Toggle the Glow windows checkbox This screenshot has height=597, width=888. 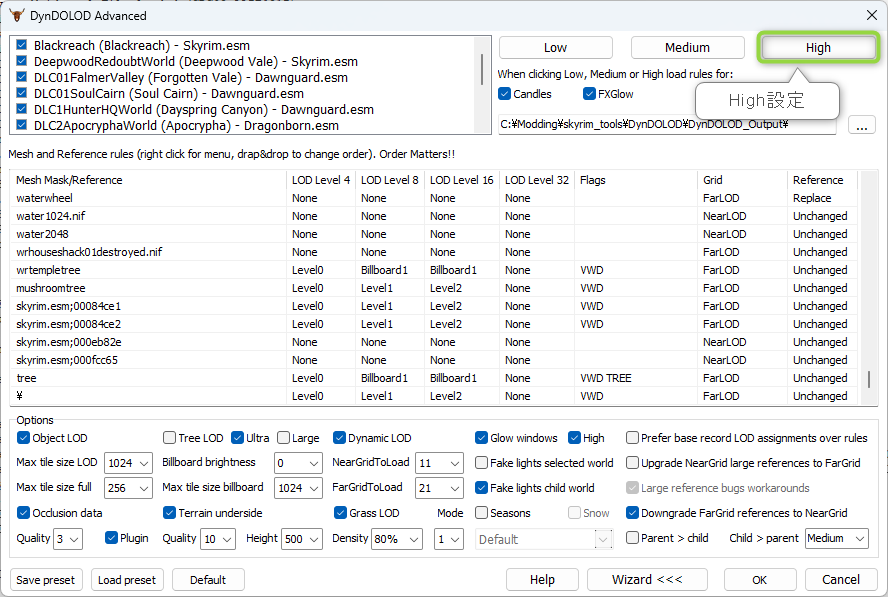[x=481, y=438]
